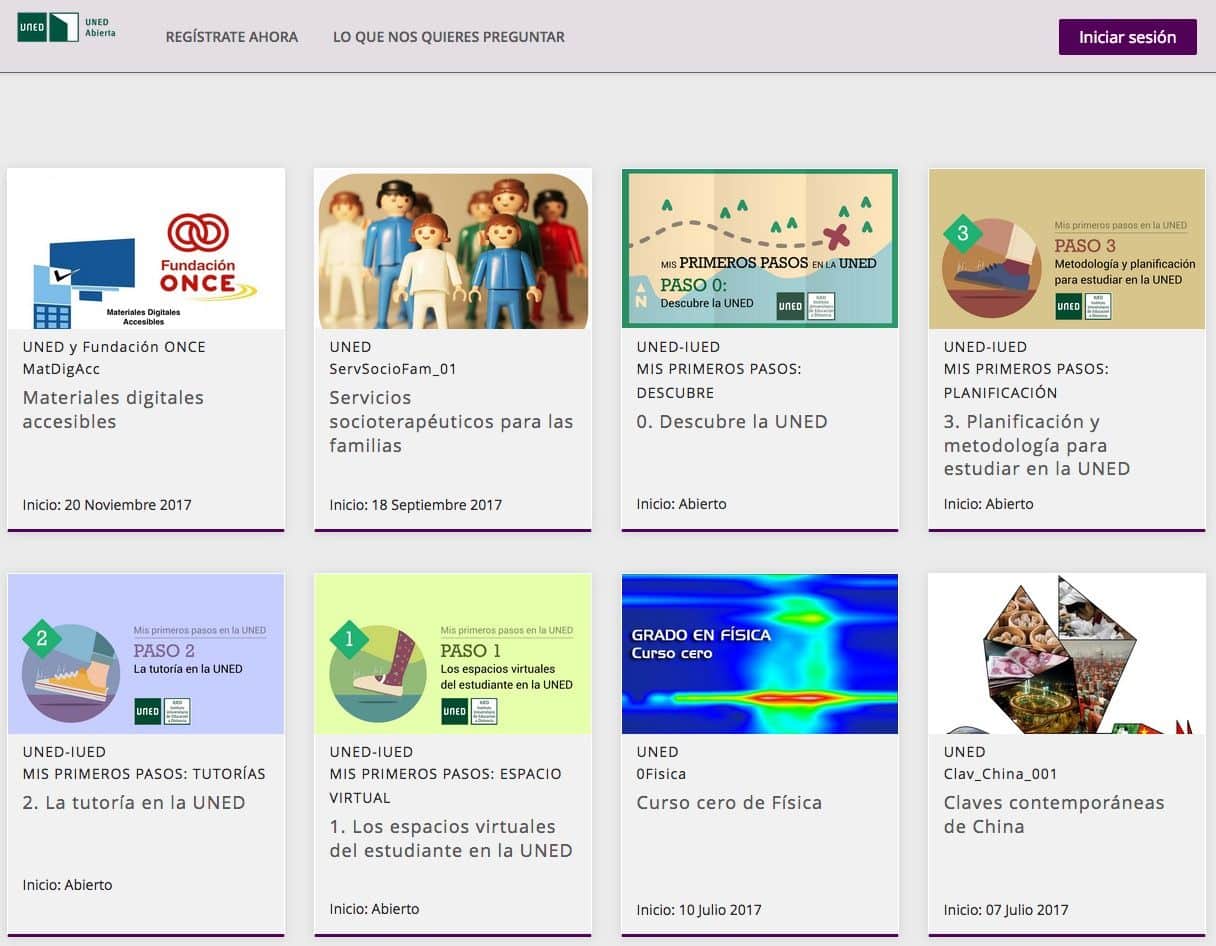Click the UNED Abierta logo
Image resolution: width=1216 pixels, height=946 pixels.
tap(67, 27)
